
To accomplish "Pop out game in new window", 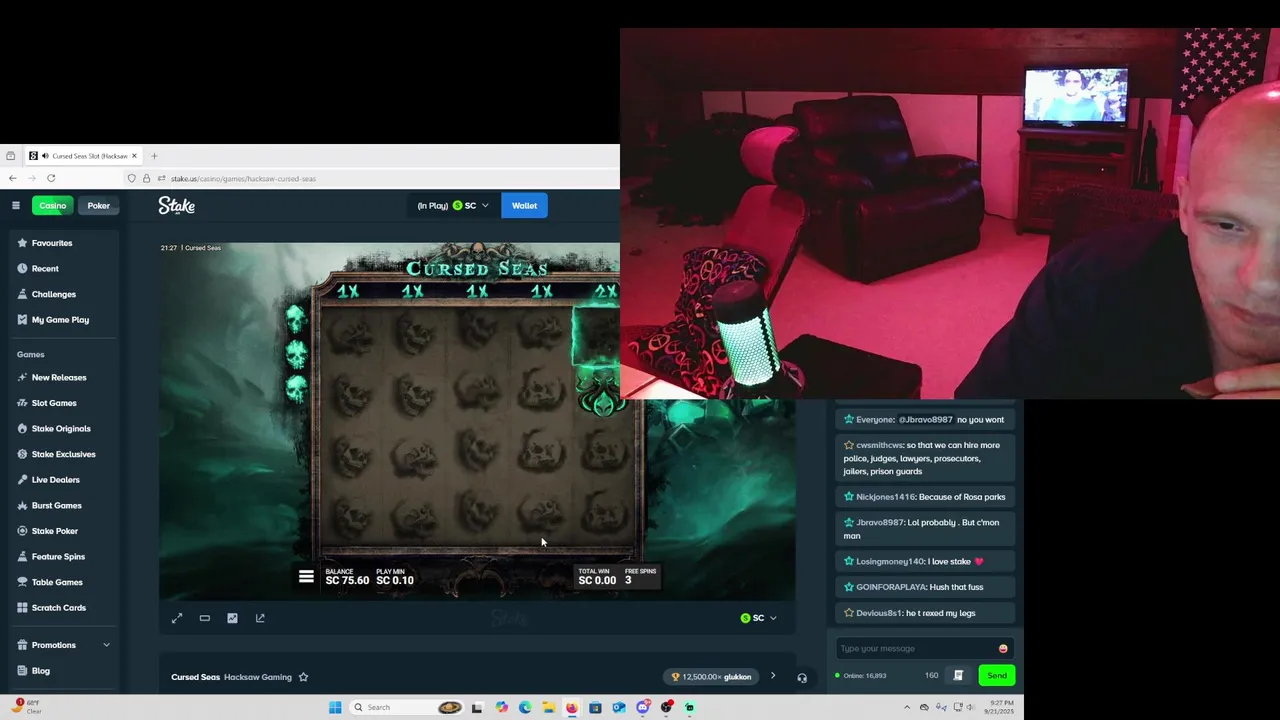I will pyautogui.click(x=260, y=618).
